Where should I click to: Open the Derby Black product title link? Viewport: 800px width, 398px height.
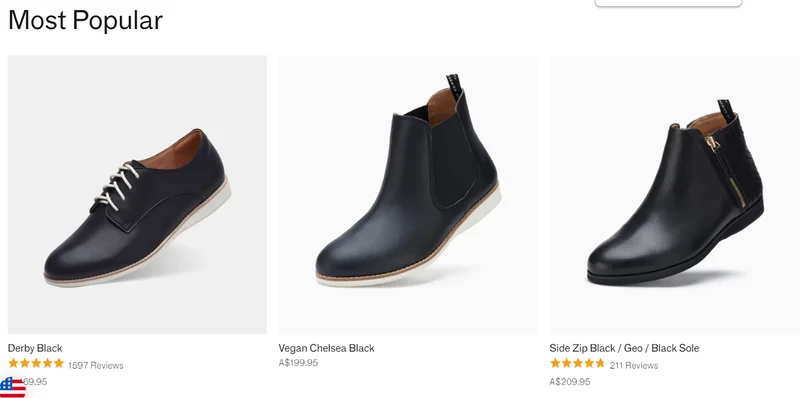click(35, 348)
